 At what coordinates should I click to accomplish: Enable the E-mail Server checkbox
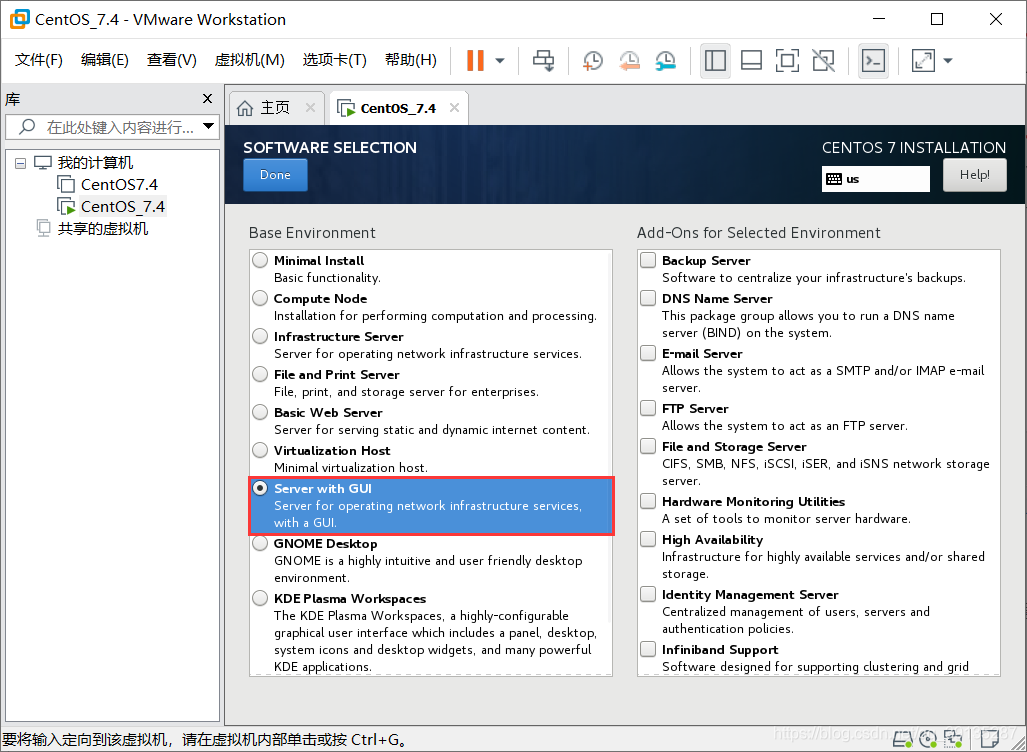tap(648, 353)
